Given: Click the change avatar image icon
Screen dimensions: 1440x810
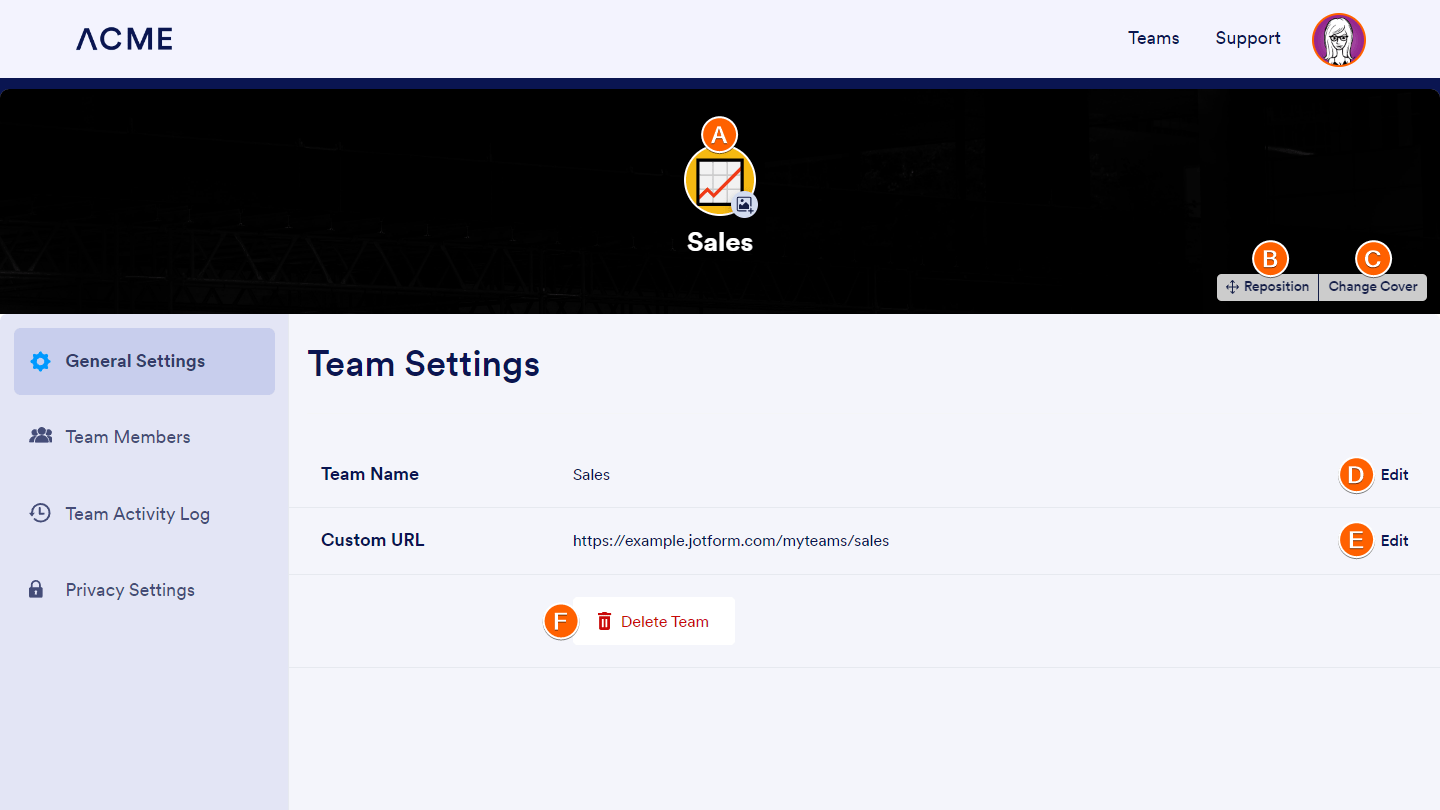Looking at the screenshot, I should [744, 204].
